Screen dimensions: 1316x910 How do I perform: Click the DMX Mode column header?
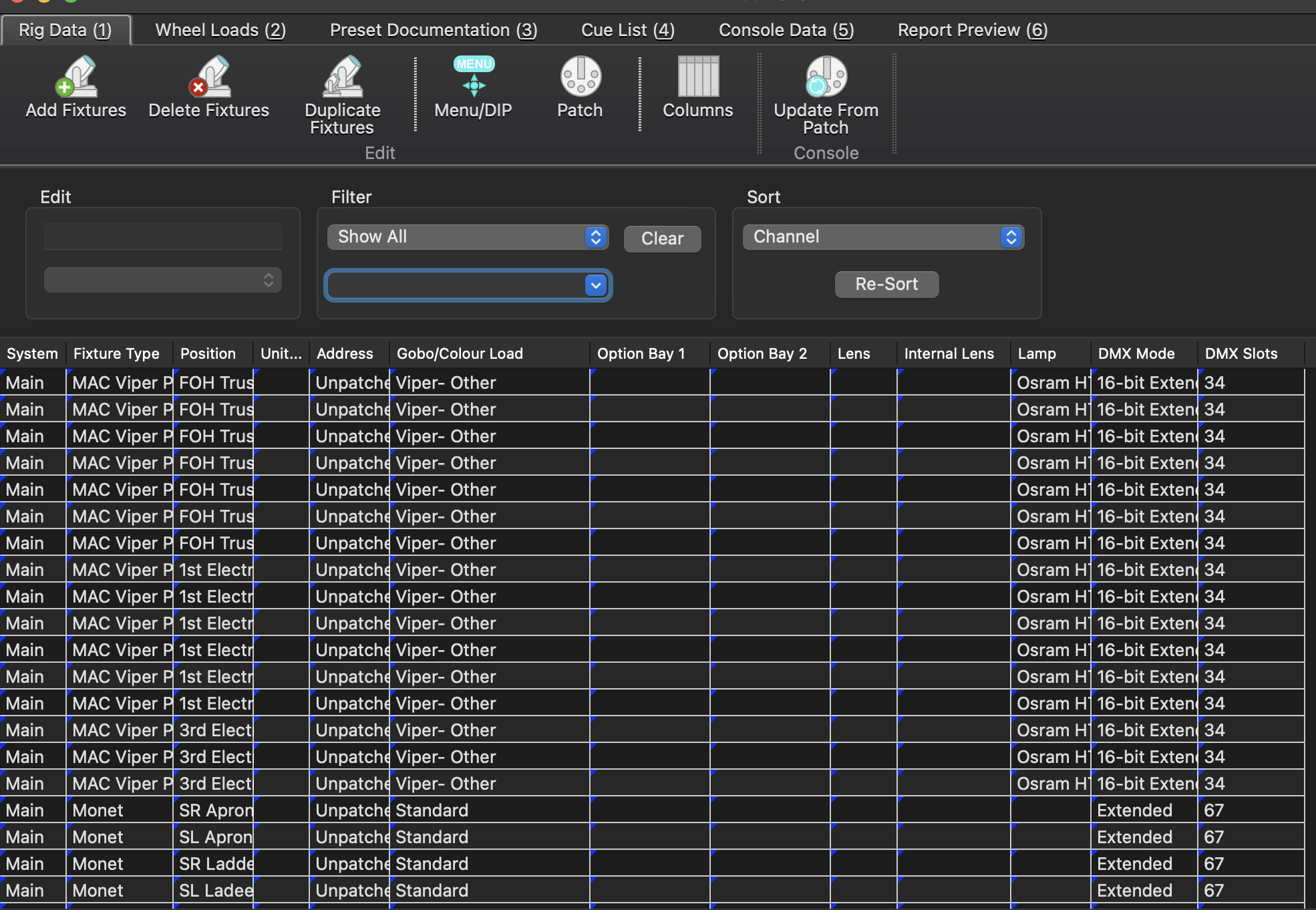tap(1136, 353)
